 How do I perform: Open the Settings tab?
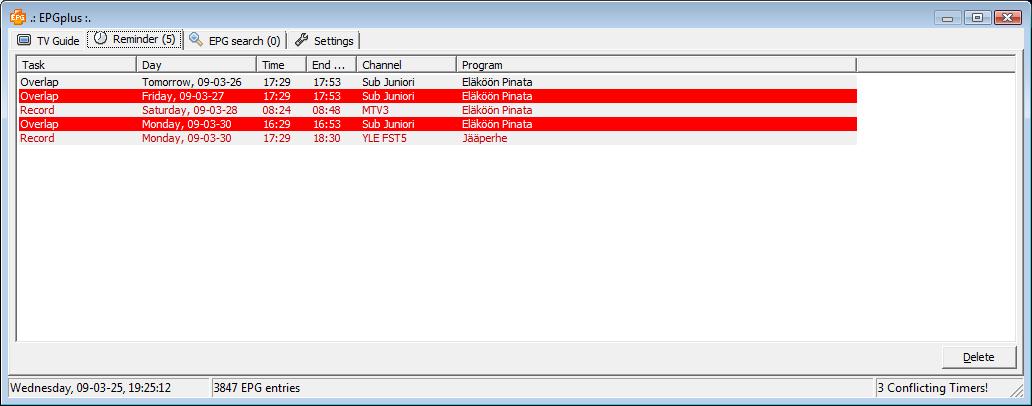(x=325, y=41)
